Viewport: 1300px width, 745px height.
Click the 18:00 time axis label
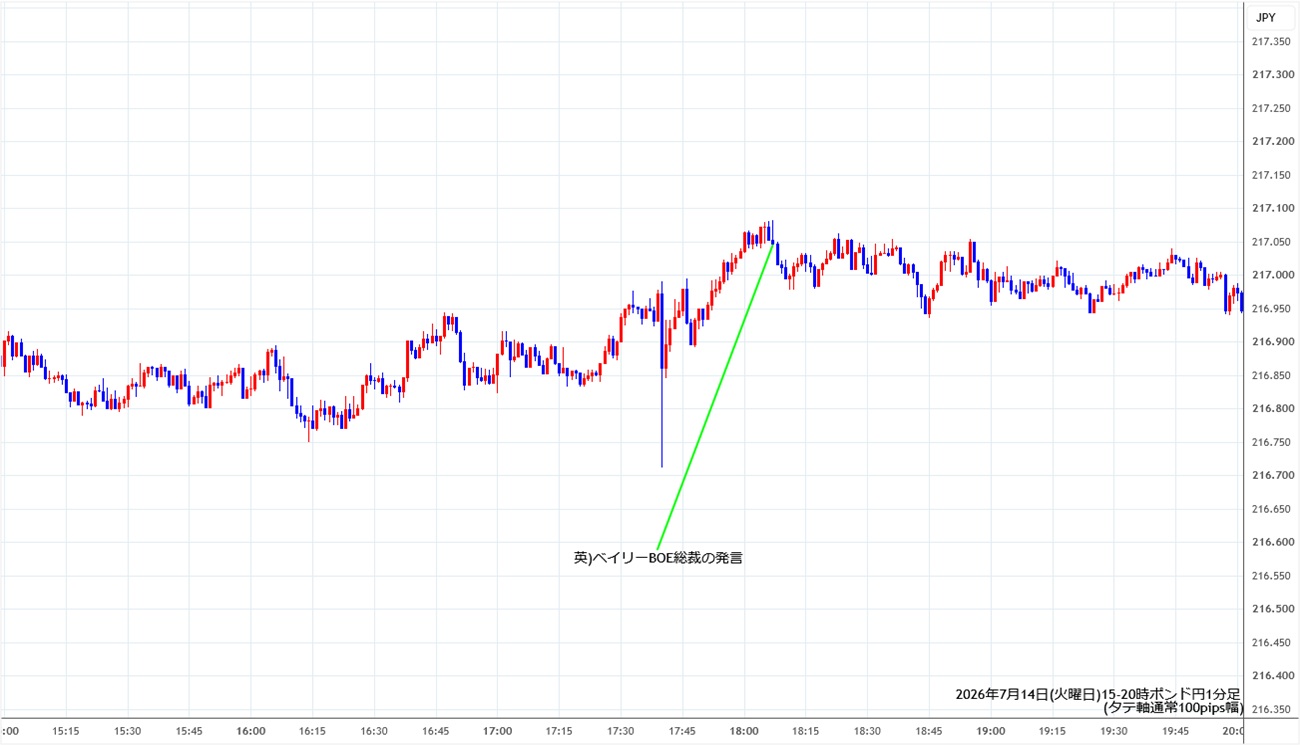[743, 731]
